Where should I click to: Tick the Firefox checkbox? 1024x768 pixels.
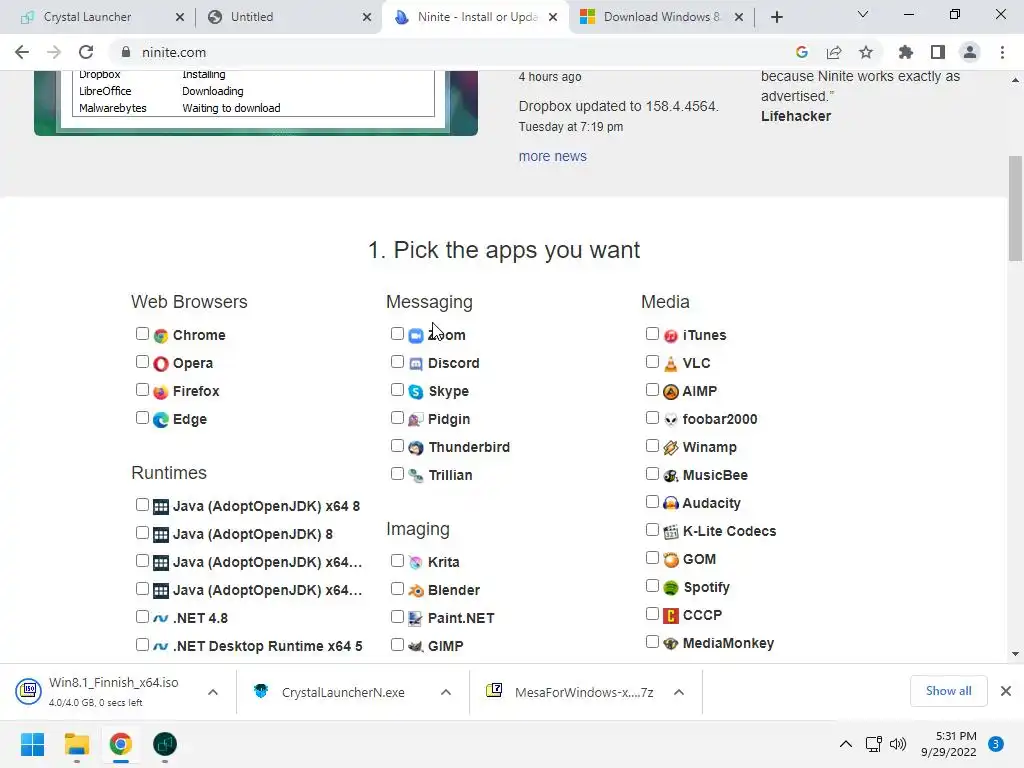[142, 390]
